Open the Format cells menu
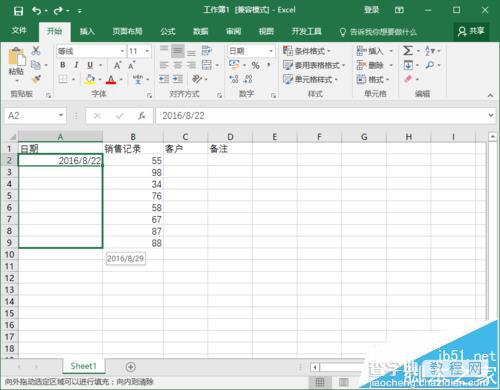The height and width of the screenshot is (390, 500). tap(373, 79)
